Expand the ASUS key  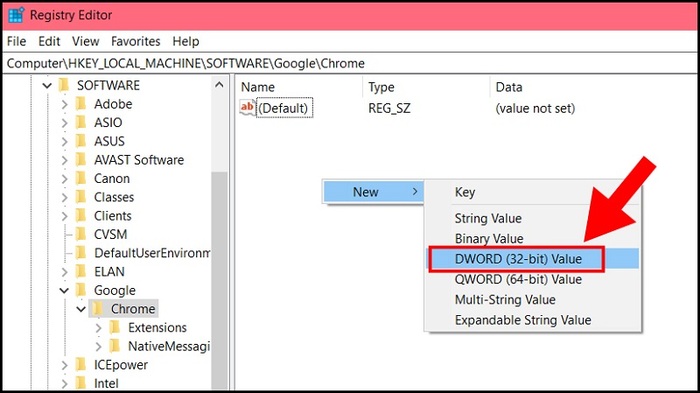(x=65, y=142)
